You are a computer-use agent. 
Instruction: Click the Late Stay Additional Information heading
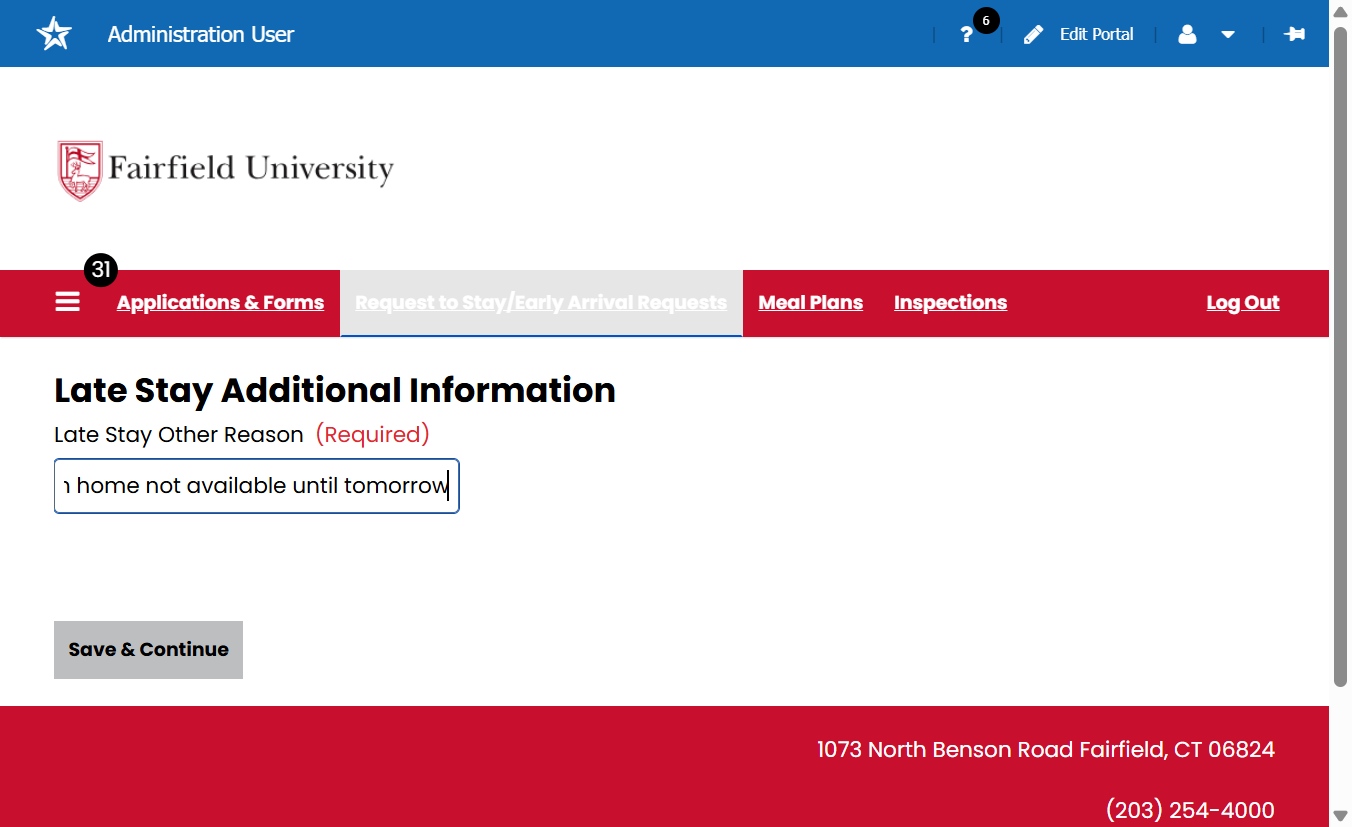coord(335,390)
